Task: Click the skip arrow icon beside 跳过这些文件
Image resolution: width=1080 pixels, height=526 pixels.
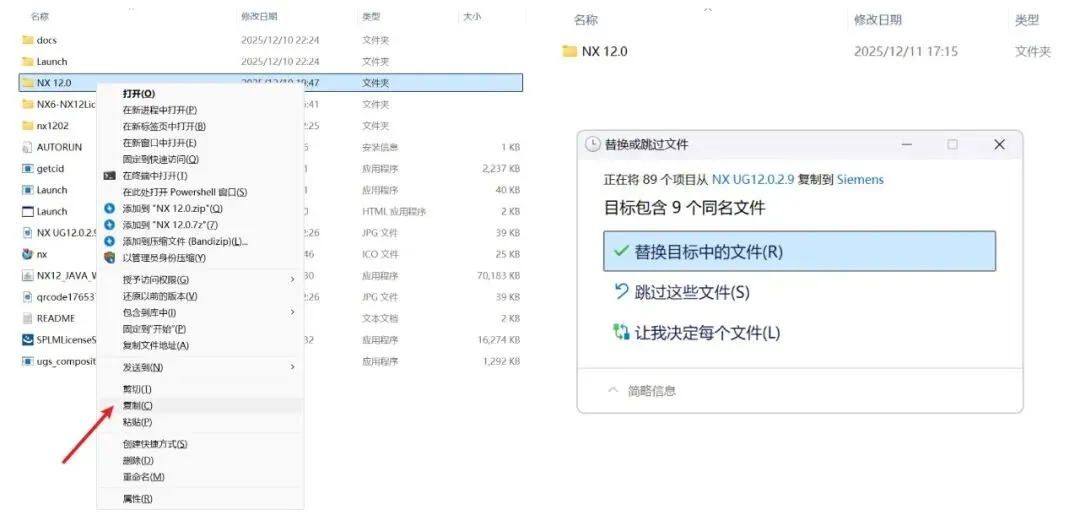Action: click(621, 292)
